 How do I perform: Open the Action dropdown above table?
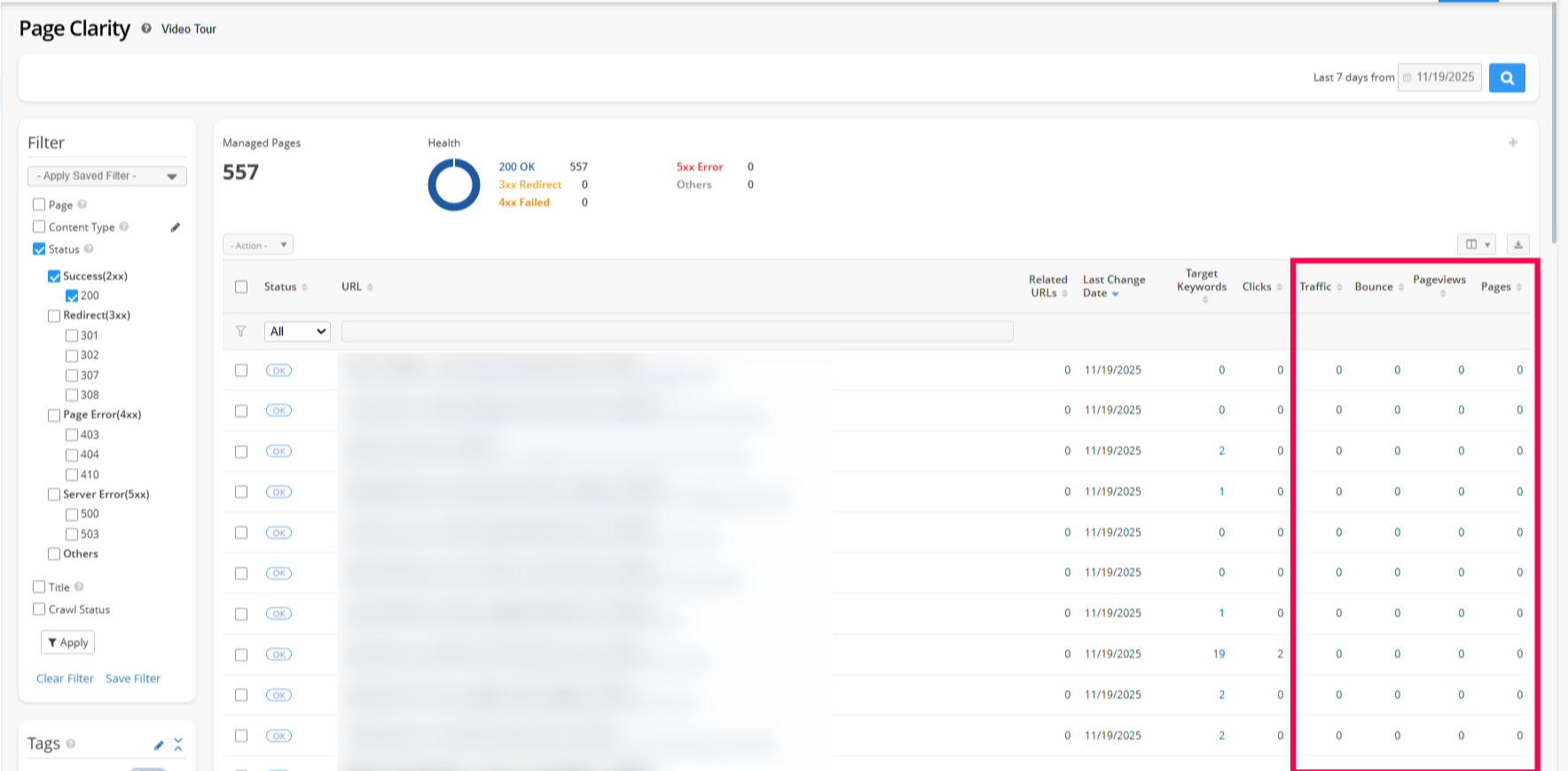pos(257,246)
